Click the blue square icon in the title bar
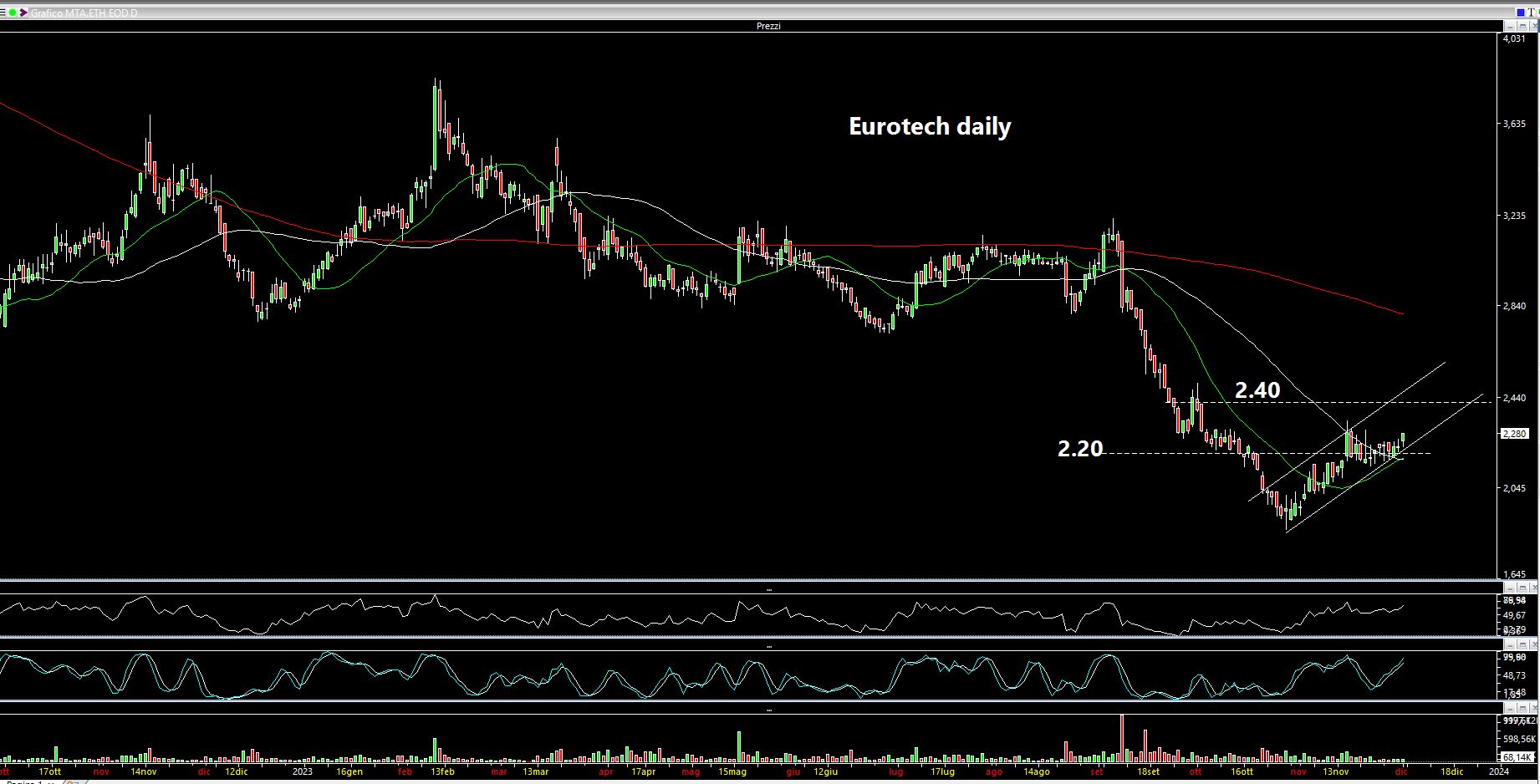 click(x=1521, y=13)
